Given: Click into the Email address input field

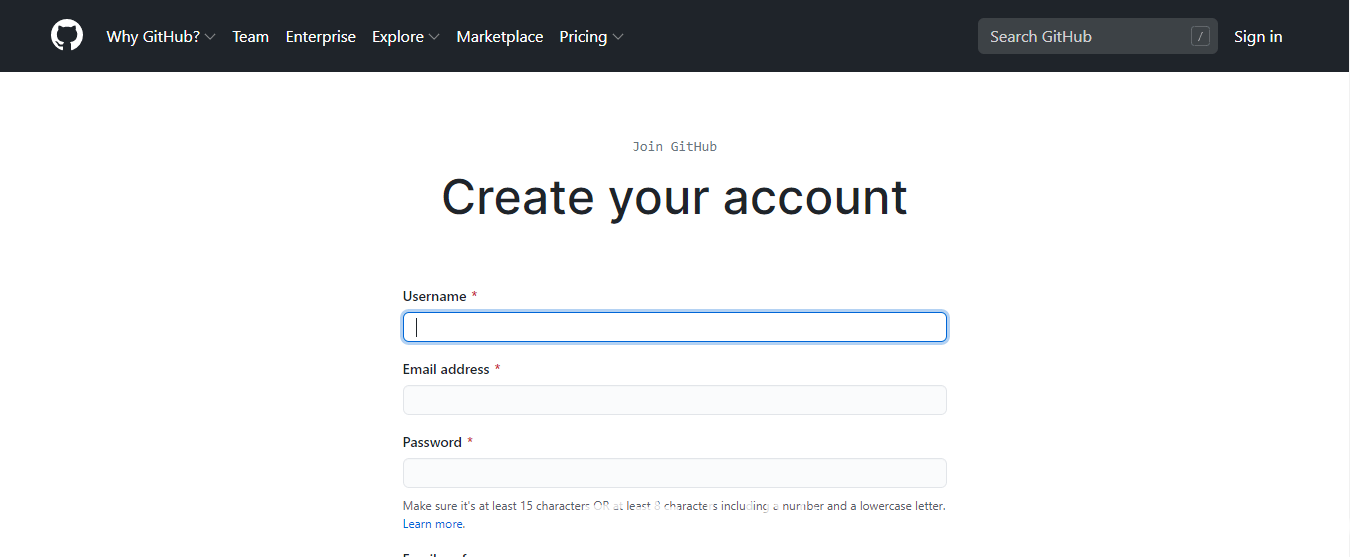Looking at the screenshot, I should [675, 400].
